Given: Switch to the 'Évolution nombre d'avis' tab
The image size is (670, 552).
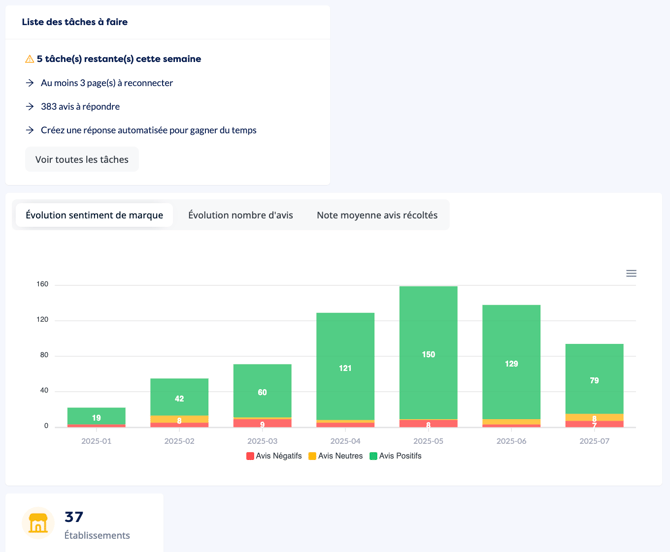Looking at the screenshot, I should point(241,215).
